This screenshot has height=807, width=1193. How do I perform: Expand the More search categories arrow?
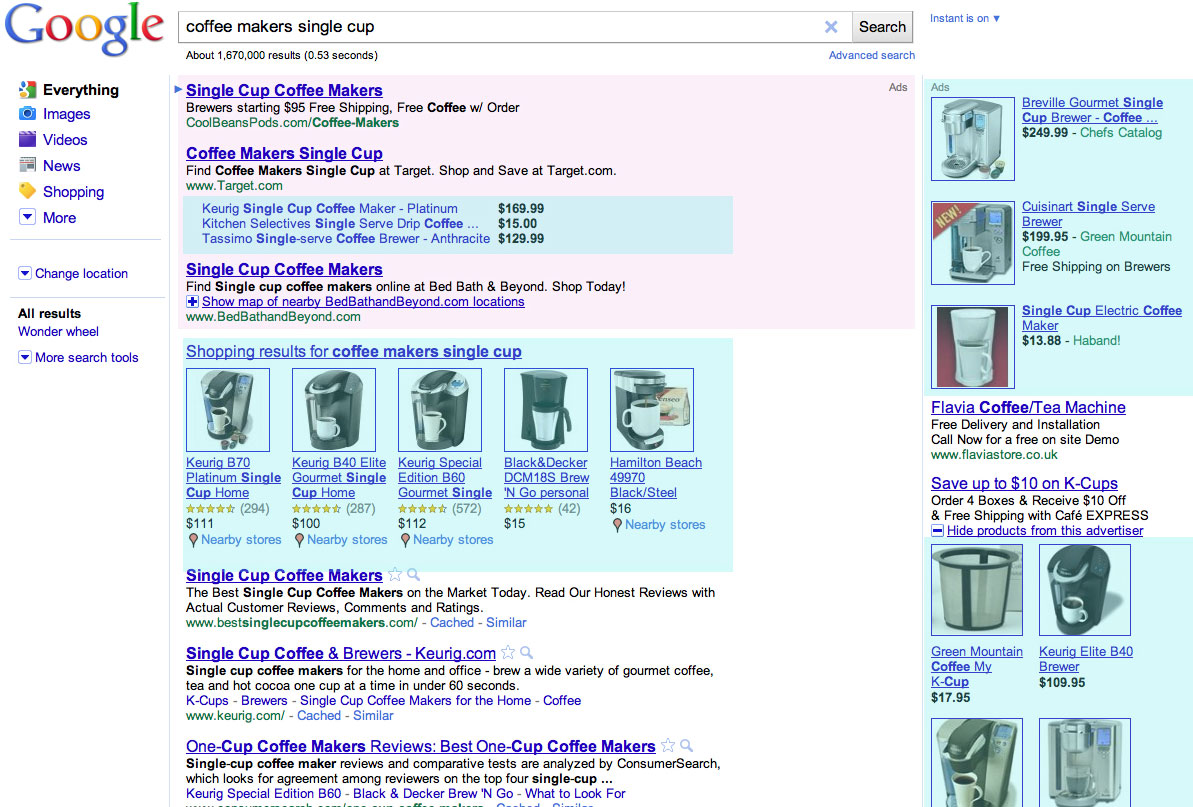click(x=27, y=217)
